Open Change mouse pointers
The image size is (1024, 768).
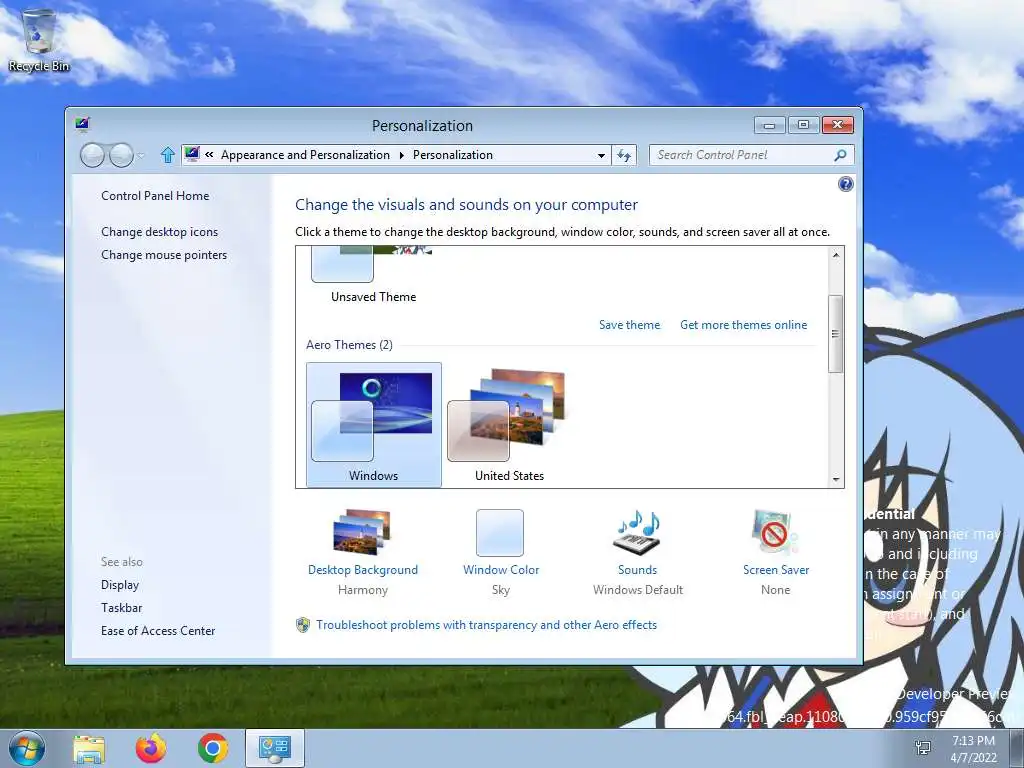point(164,255)
